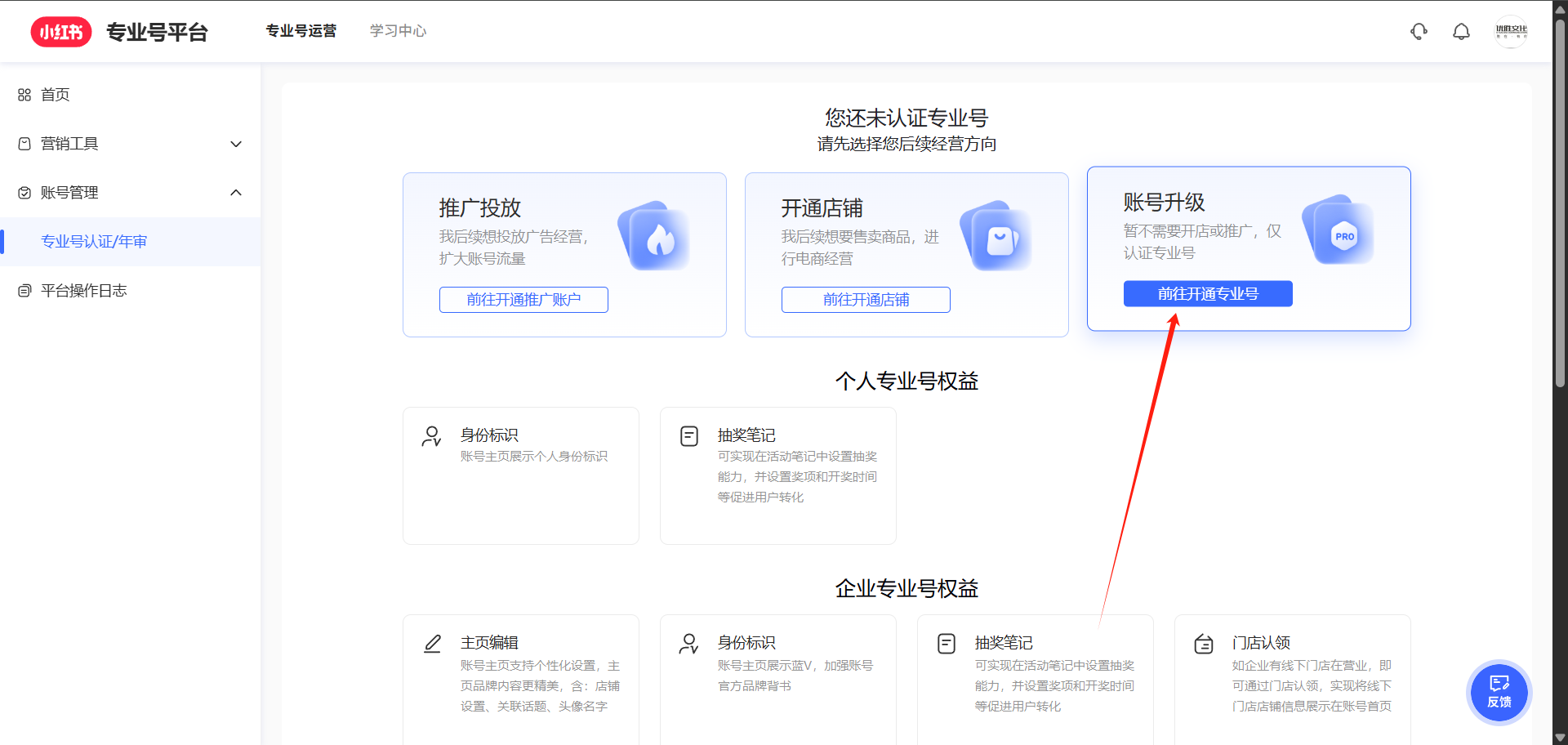1568x745 pixels.
Task: Select 专业号认证/年审 in the sidebar
Action: (x=94, y=242)
